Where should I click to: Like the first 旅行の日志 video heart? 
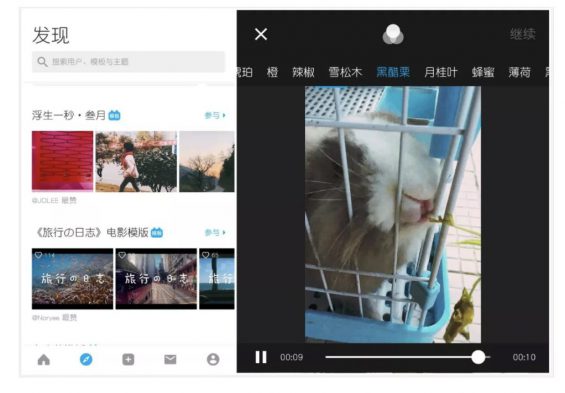(38, 255)
